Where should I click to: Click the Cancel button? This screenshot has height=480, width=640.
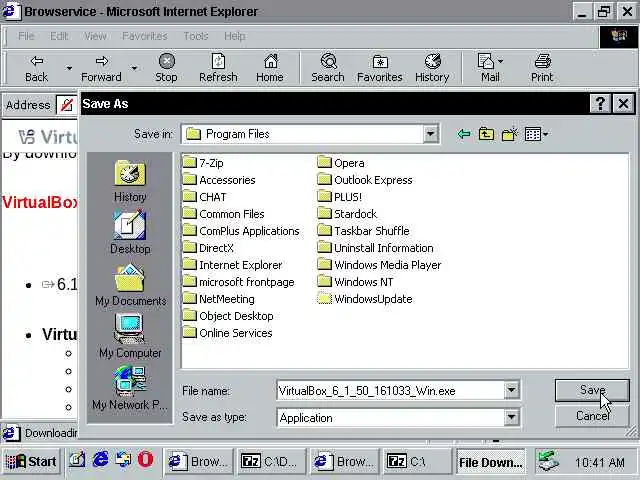[592, 416]
